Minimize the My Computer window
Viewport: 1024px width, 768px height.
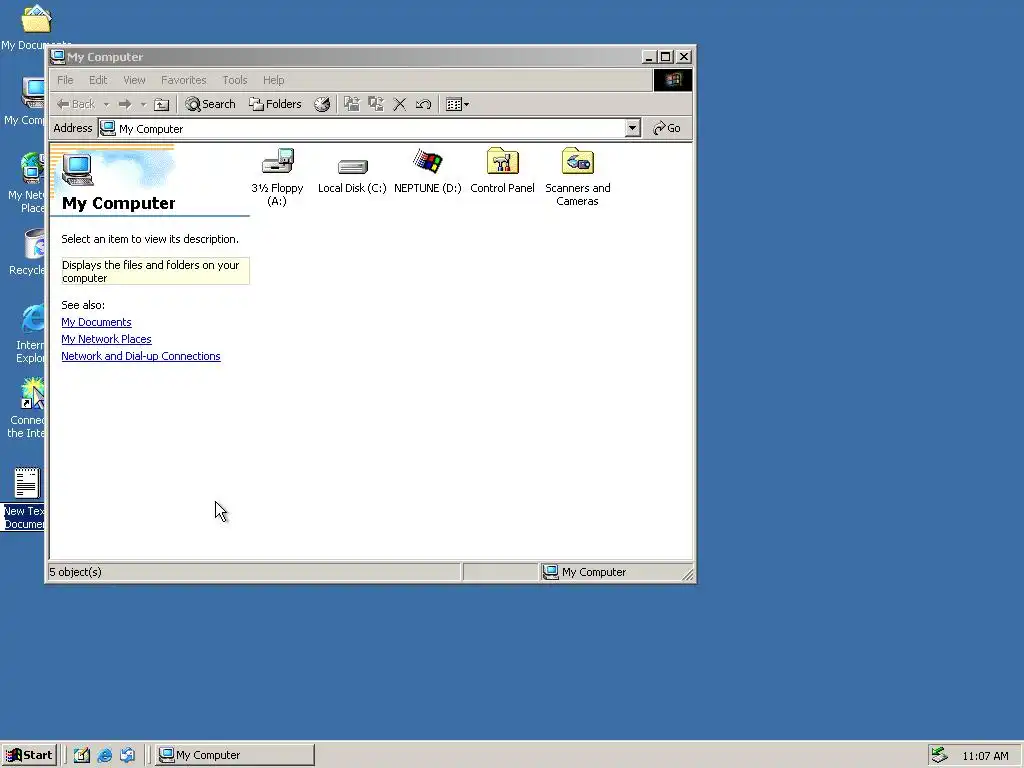coord(649,57)
